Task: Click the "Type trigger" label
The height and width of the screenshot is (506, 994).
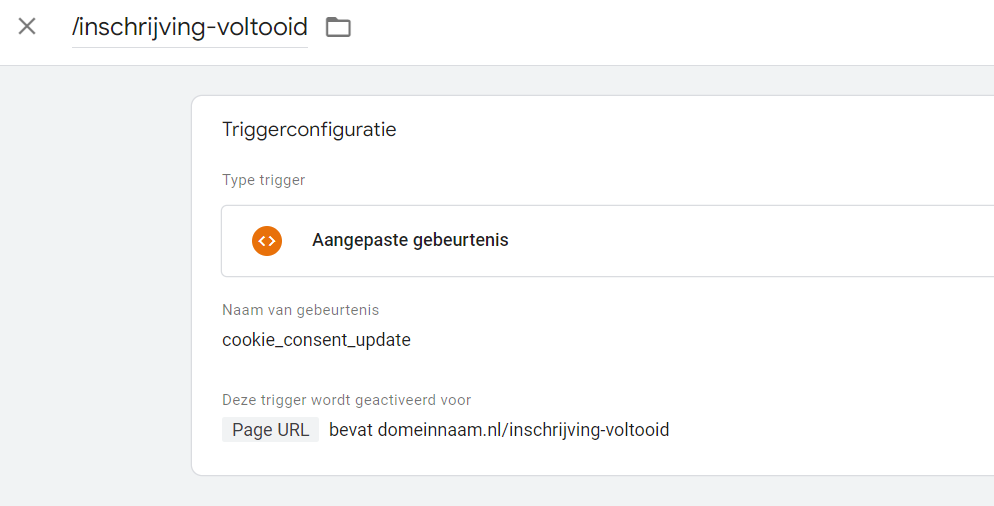Action: tap(263, 181)
